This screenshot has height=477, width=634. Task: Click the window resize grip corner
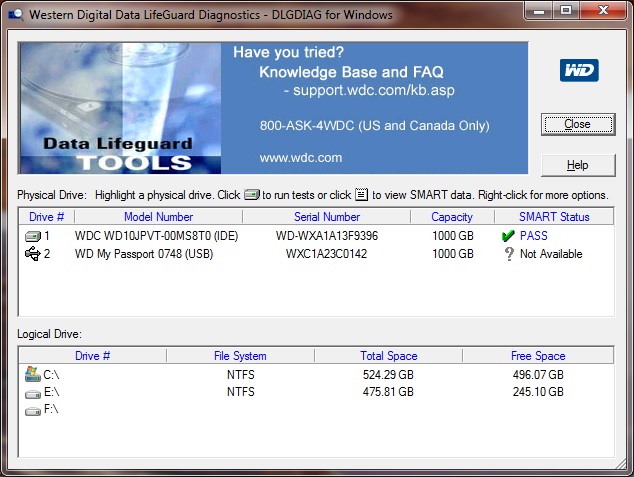[x=621, y=465]
